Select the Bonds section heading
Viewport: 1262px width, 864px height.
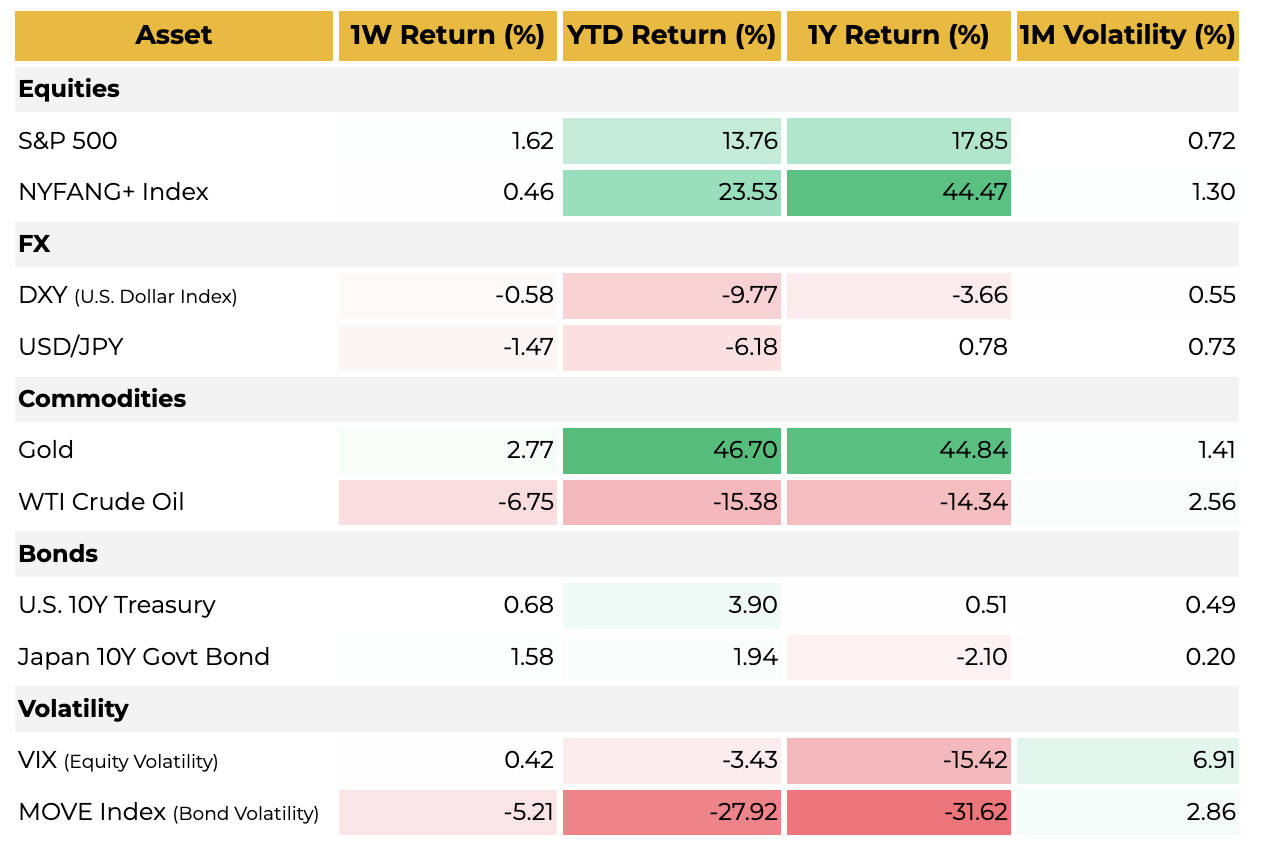click(x=58, y=554)
